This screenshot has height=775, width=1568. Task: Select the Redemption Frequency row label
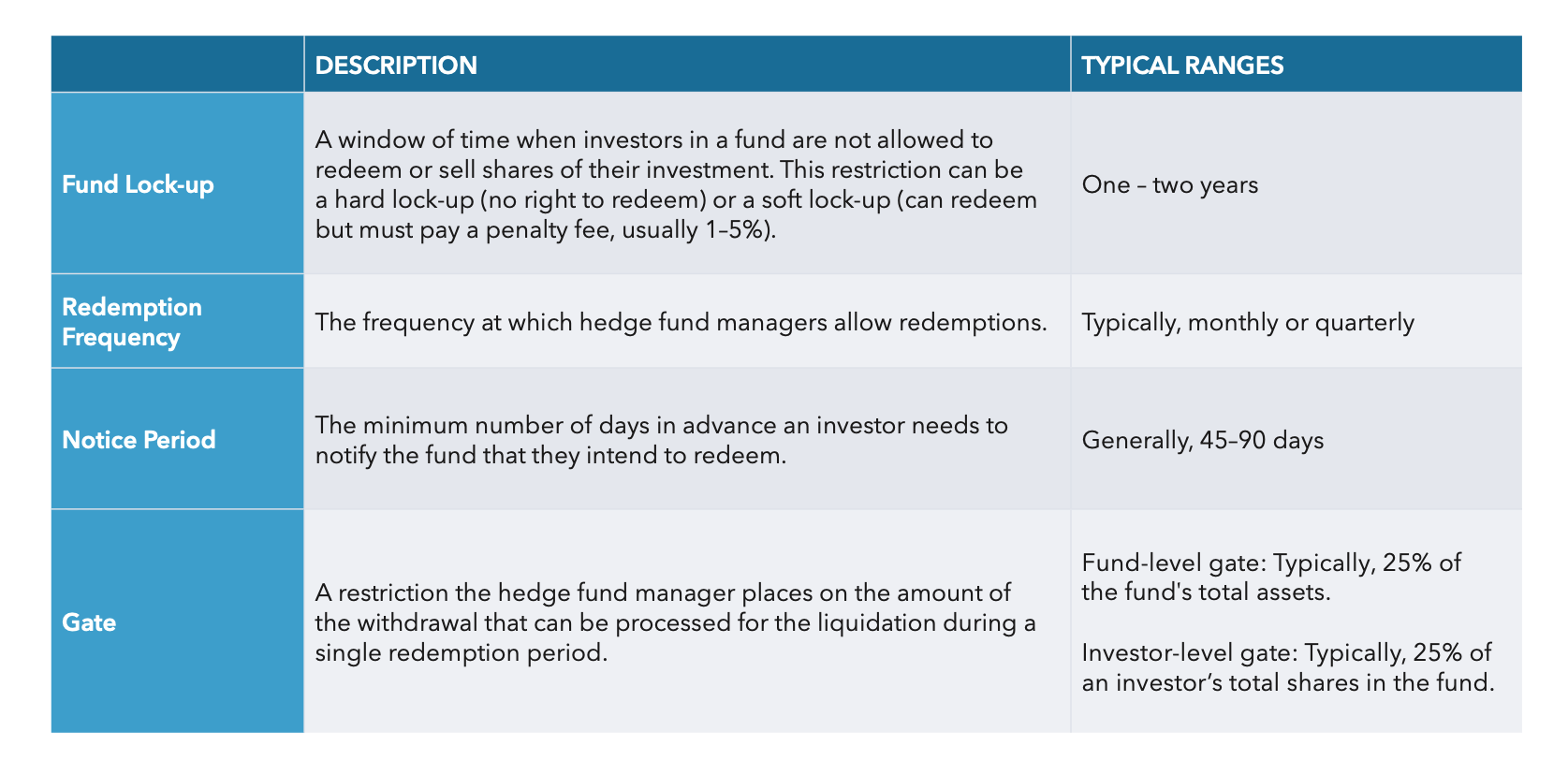132,322
